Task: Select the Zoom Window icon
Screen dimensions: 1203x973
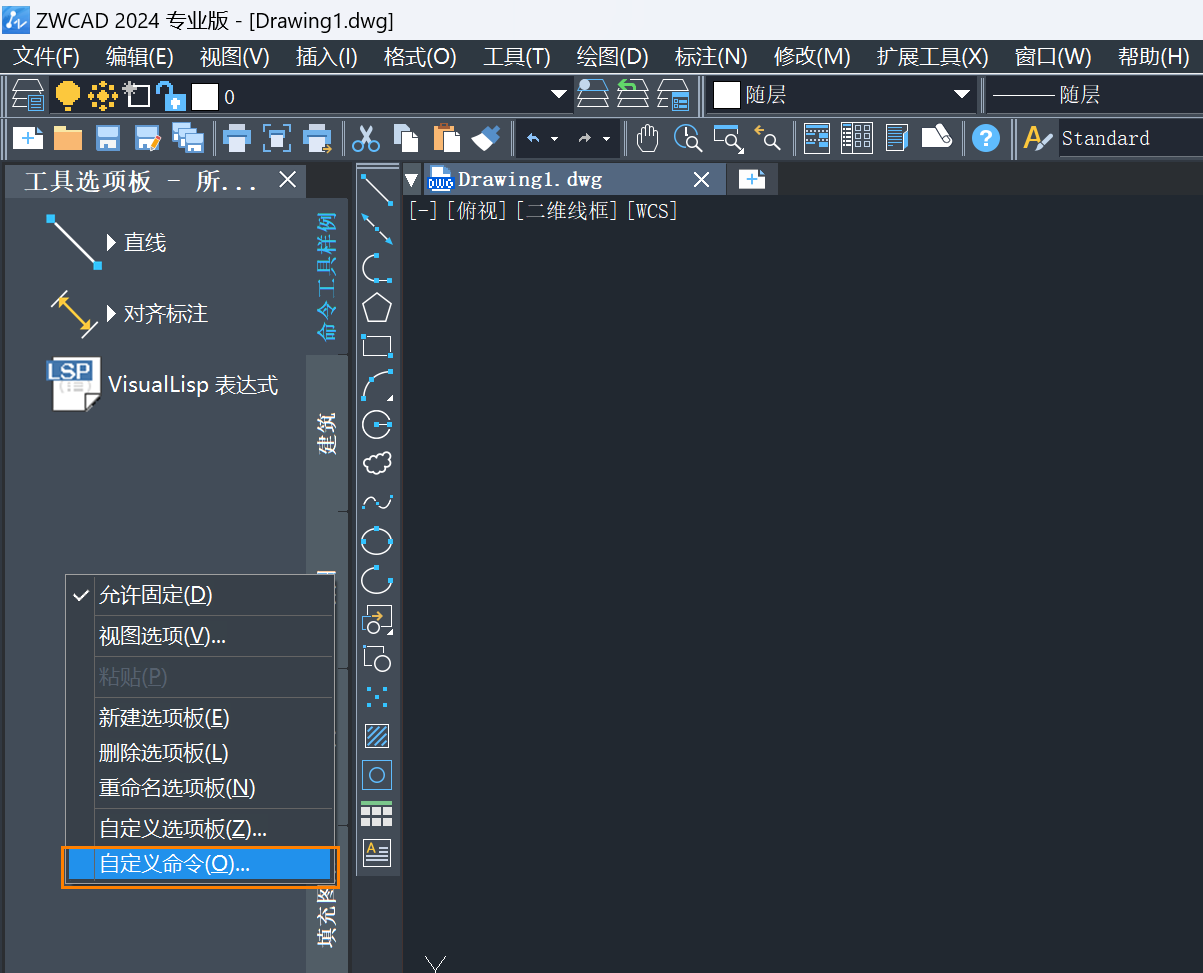Action: point(727,138)
